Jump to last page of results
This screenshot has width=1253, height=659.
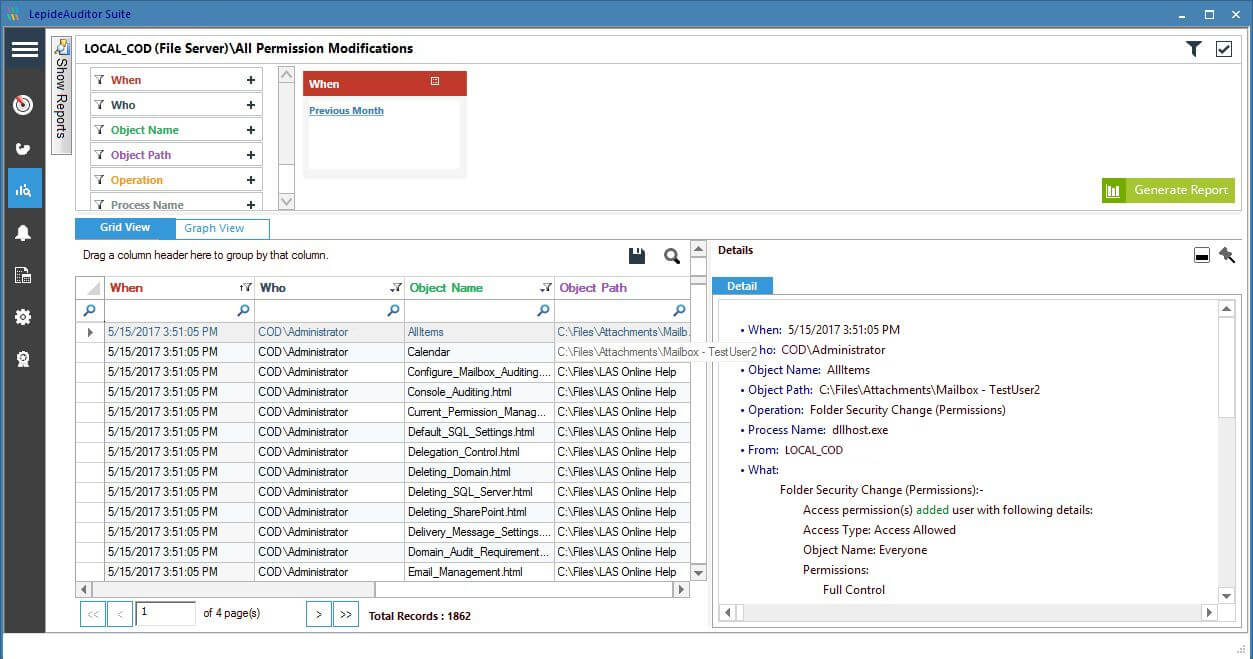(345, 615)
